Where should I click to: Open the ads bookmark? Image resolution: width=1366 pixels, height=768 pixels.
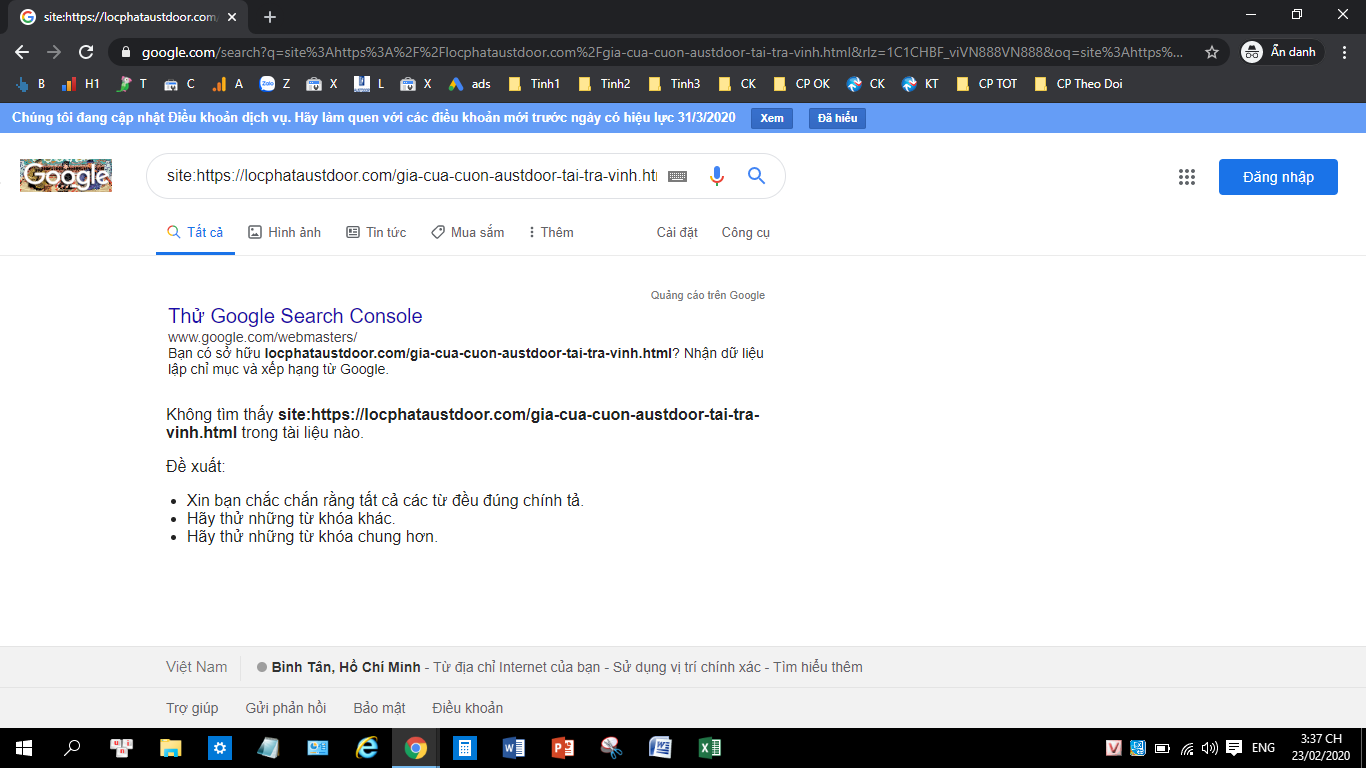tap(469, 84)
